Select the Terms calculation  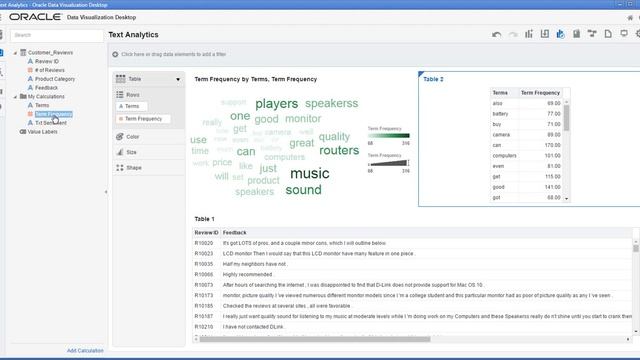coord(42,105)
